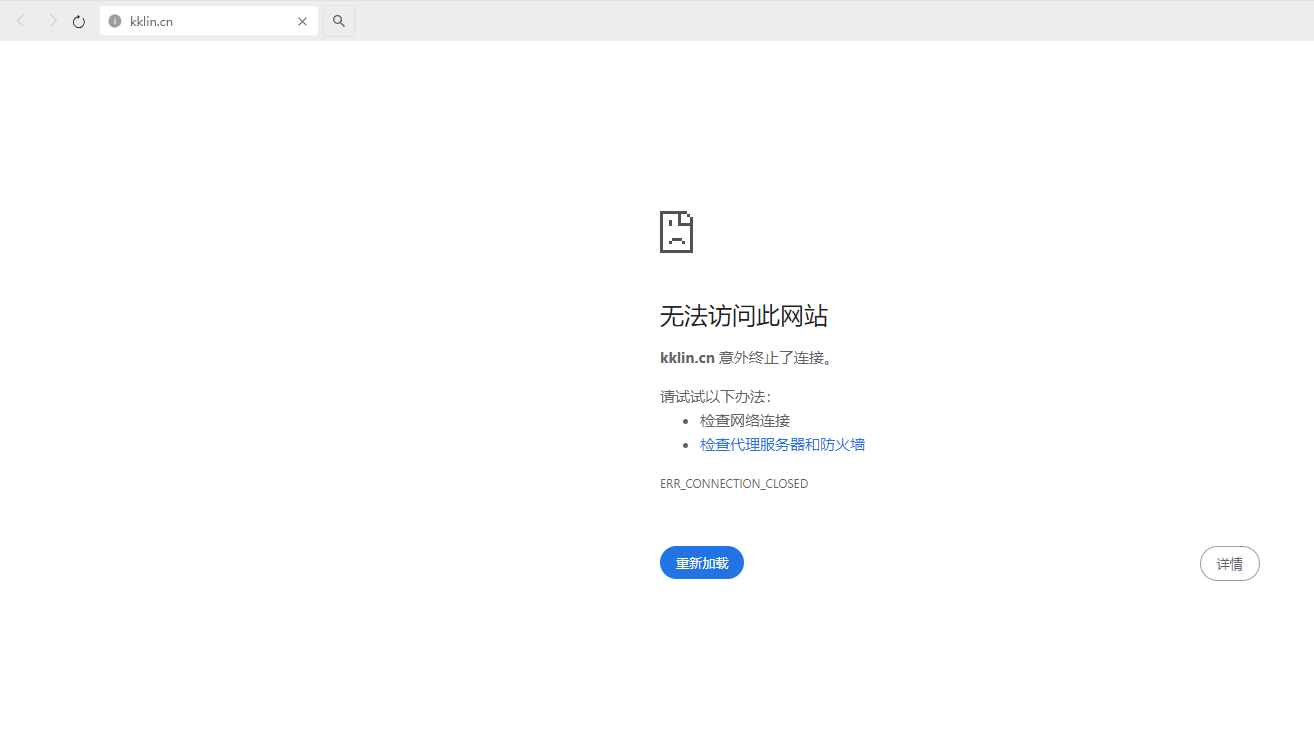The width and height of the screenshot is (1314, 747).
Task: Open the 检查代理服务器和防火墙 link
Action: click(782, 445)
